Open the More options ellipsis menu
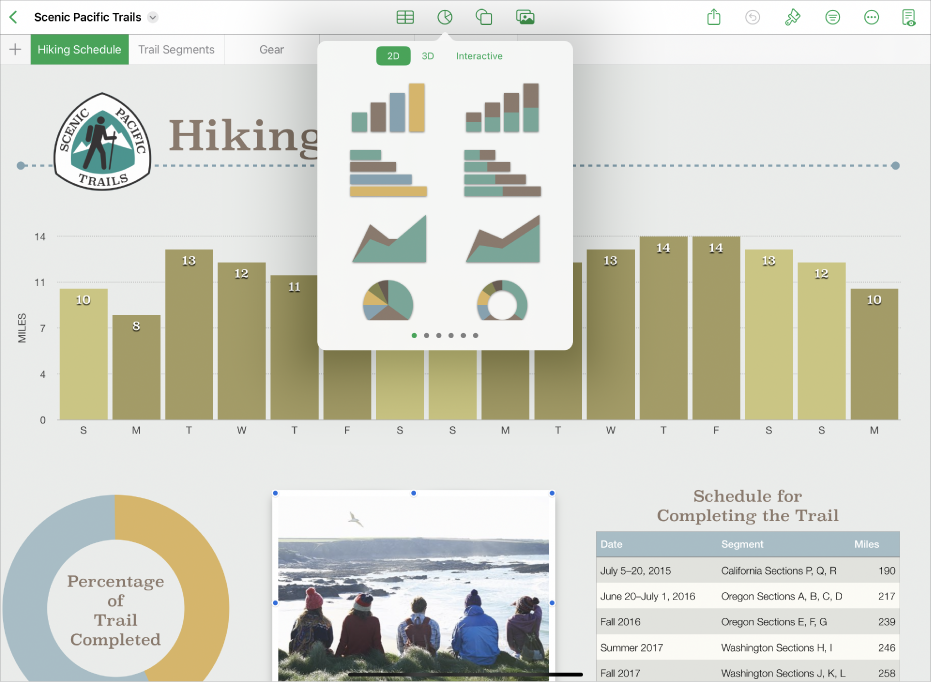Viewport: 934px width, 684px height. (871, 17)
